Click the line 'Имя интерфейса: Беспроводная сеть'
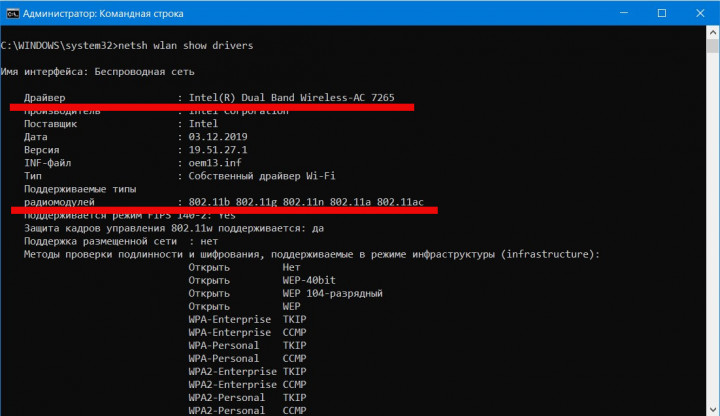The image size is (720, 416). (97, 72)
